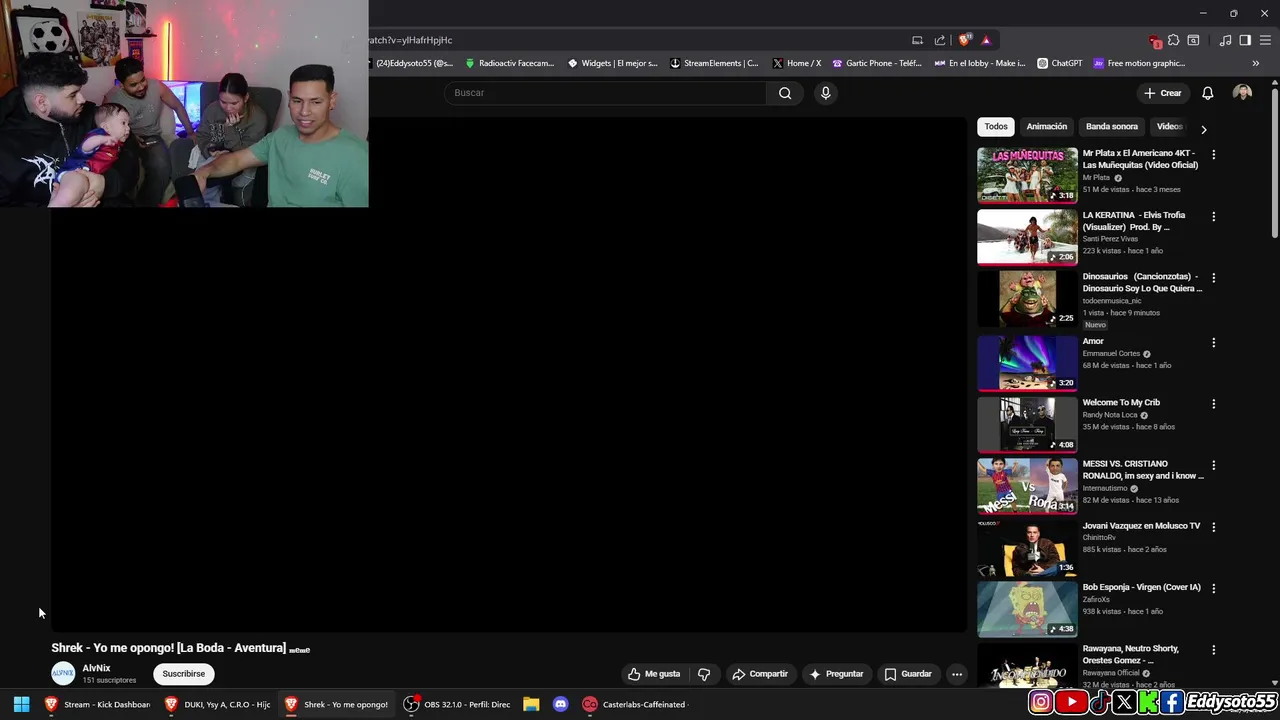Open more options for Jovani Vazquez video
Screen dimensions: 1280x720
(1213, 527)
